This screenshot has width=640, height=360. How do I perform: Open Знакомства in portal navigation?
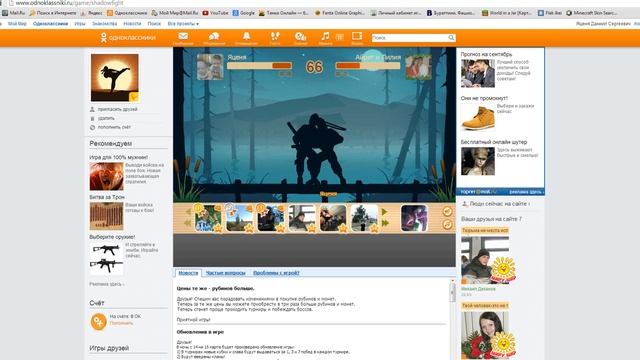pyautogui.click(x=104, y=24)
